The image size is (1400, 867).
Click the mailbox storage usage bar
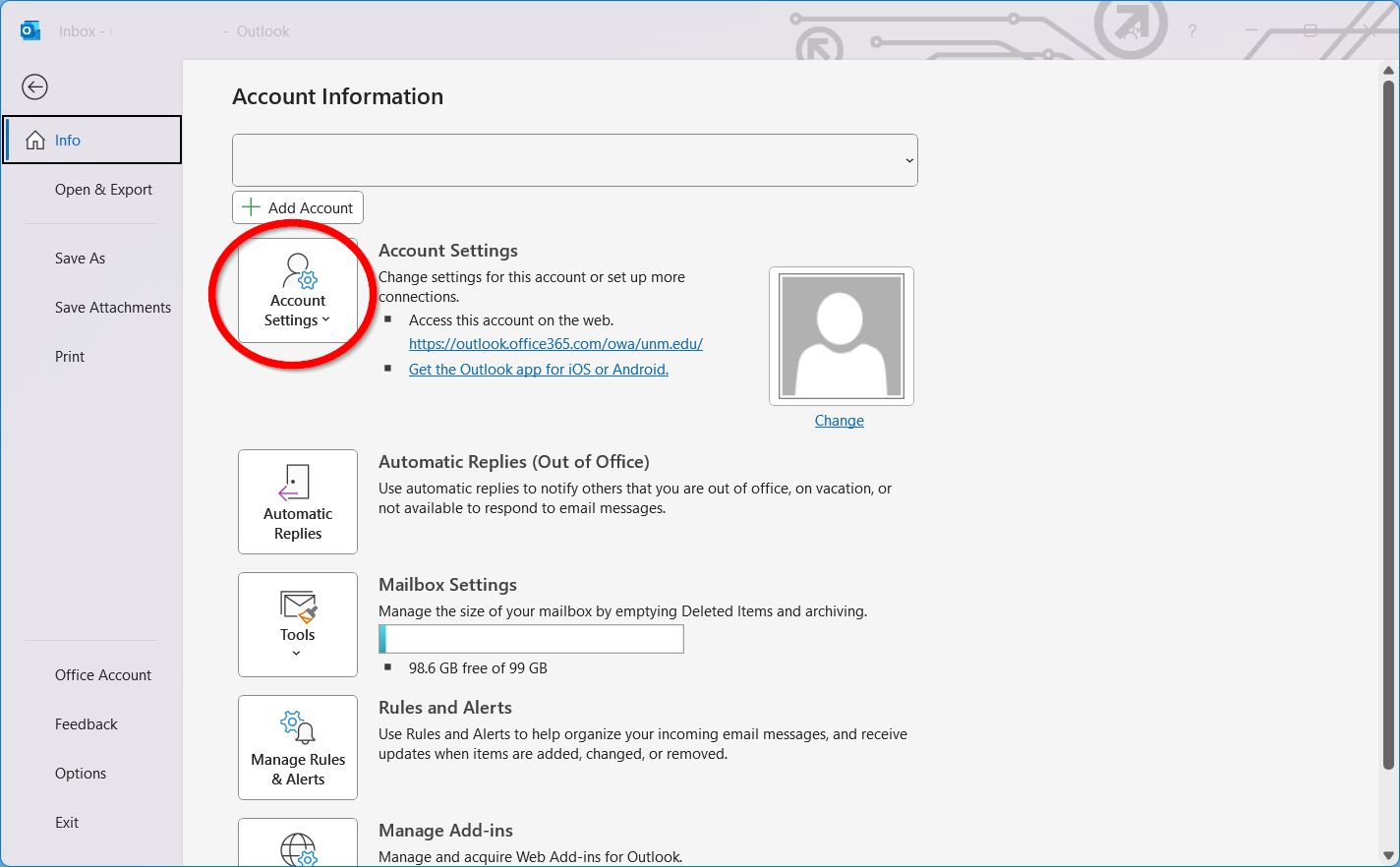(x=531, y=639)
